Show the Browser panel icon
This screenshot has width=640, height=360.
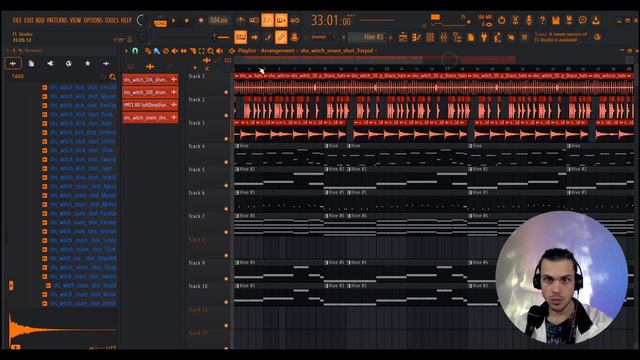pos(457,38)
